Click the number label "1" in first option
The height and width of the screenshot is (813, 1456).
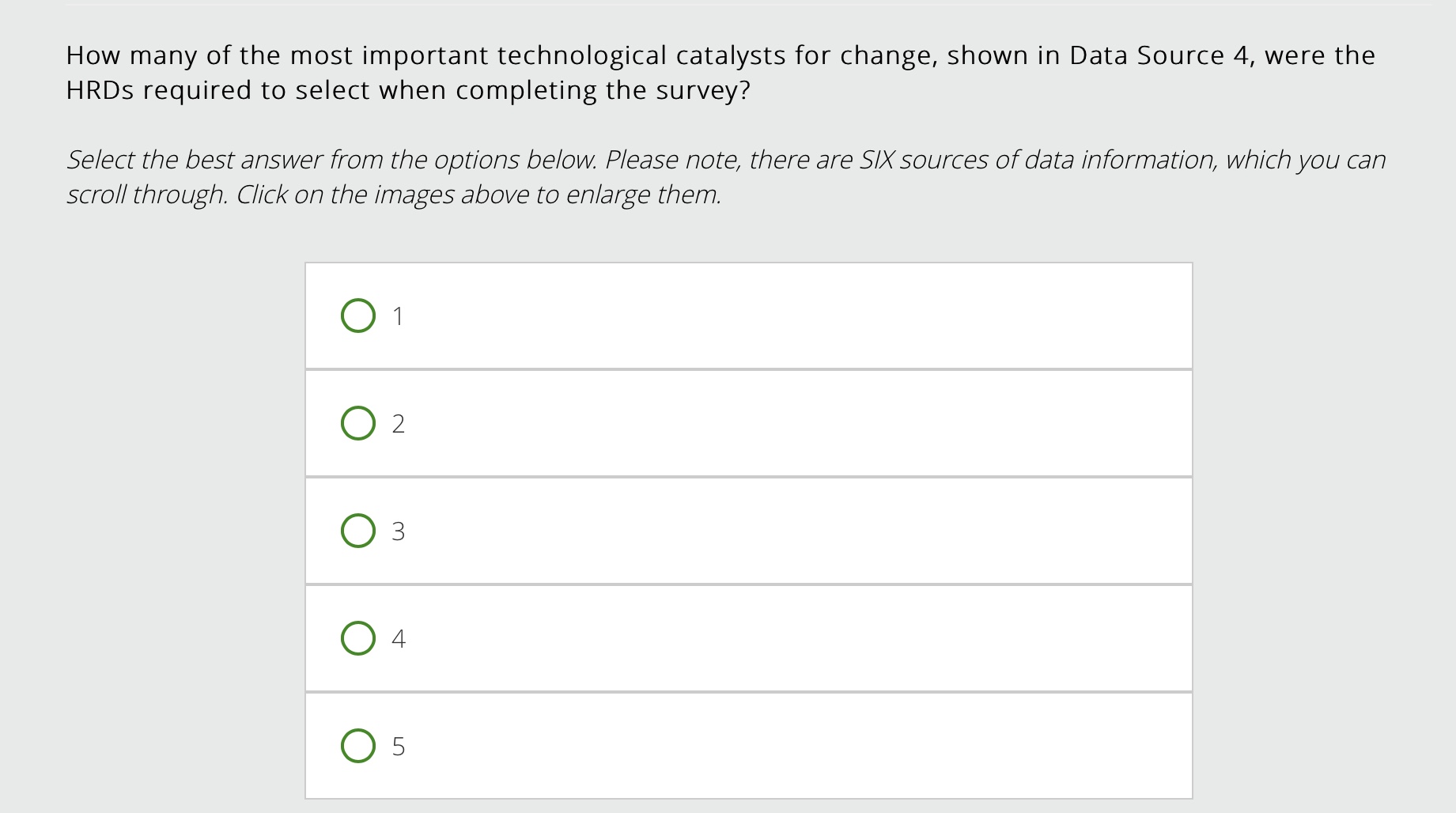tap(398, 316)
